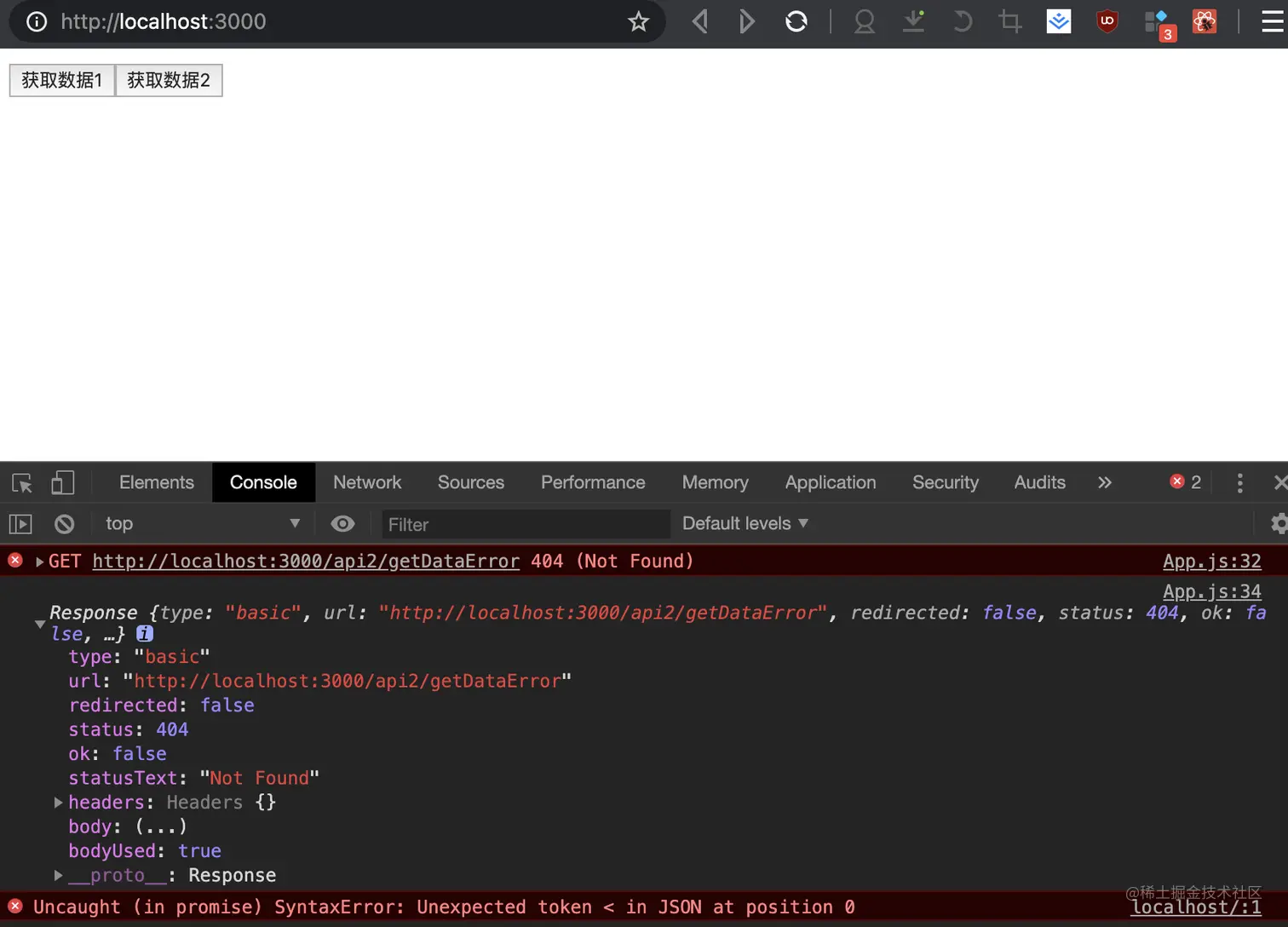1288x927 pixels.
Task: Go back with the browser back arrow
Action: click(x=700, y=21)
